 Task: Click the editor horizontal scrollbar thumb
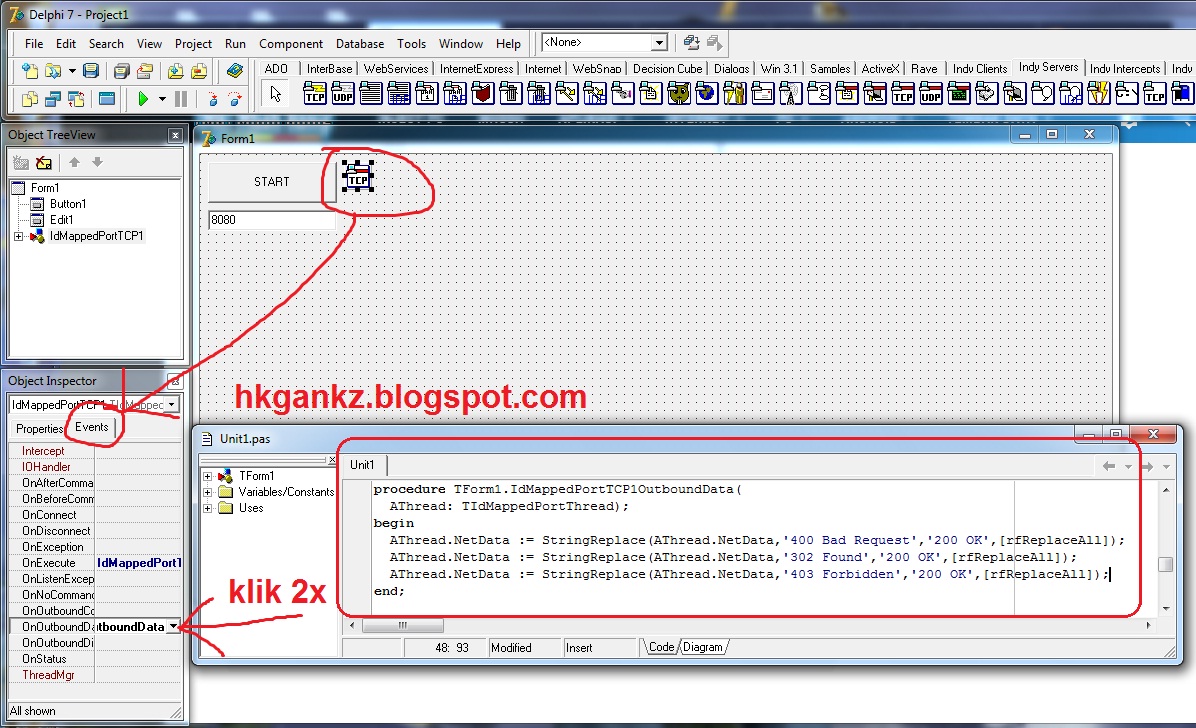click(403, 626)
